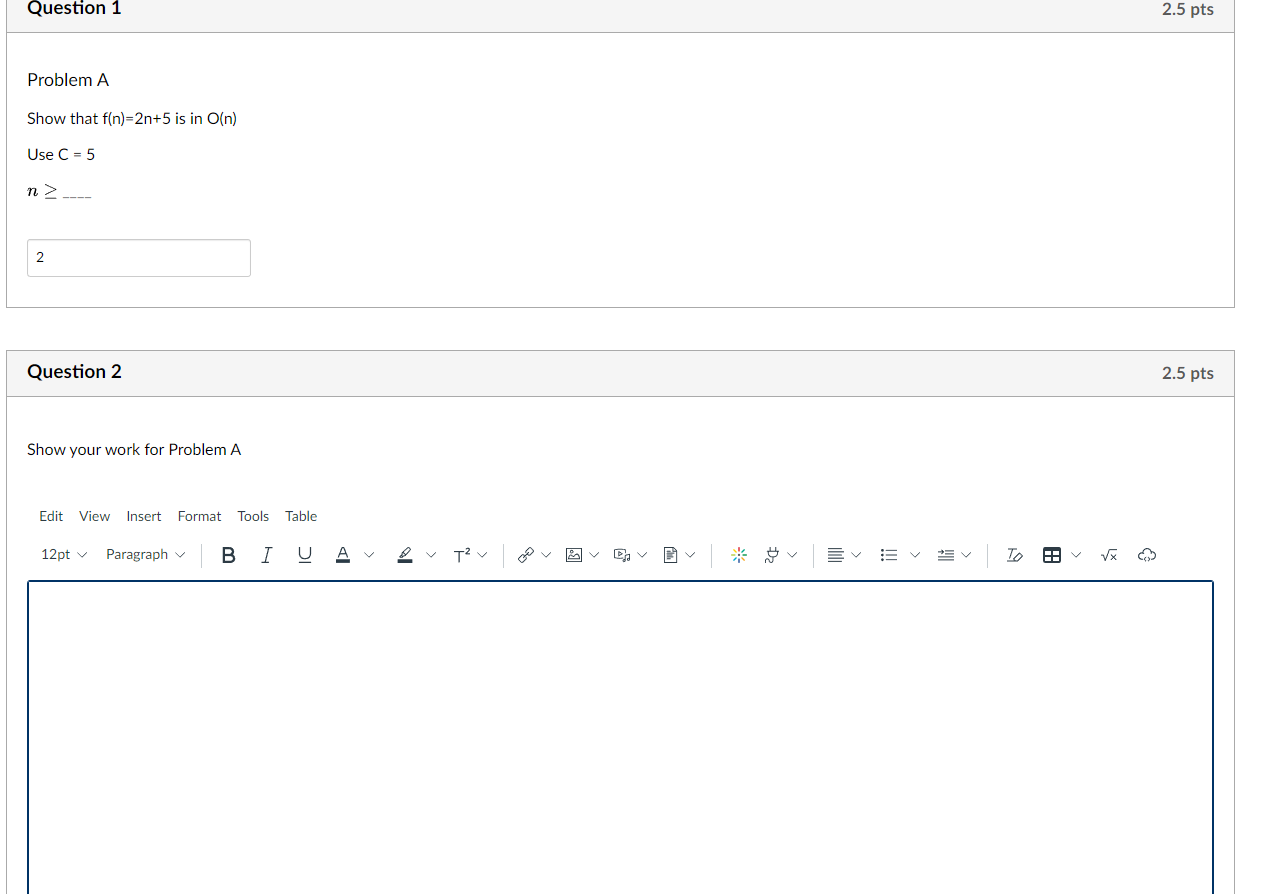The height and width of the screenshot is (894, 1274).
Task: Click the embed image icon
Action: (575, 554)
